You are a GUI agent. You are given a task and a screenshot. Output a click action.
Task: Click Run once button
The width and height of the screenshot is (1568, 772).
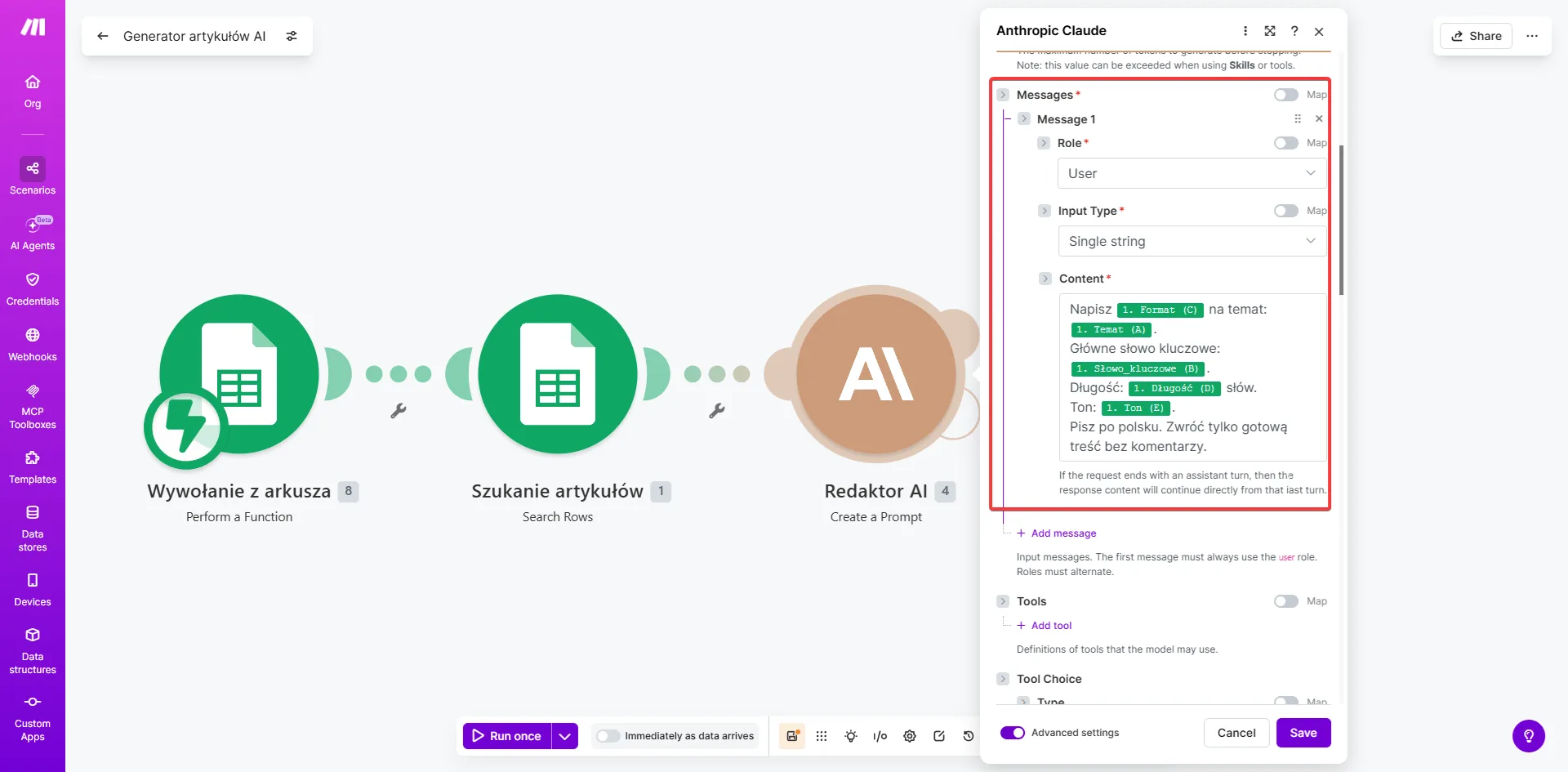(x=507, y=736)
